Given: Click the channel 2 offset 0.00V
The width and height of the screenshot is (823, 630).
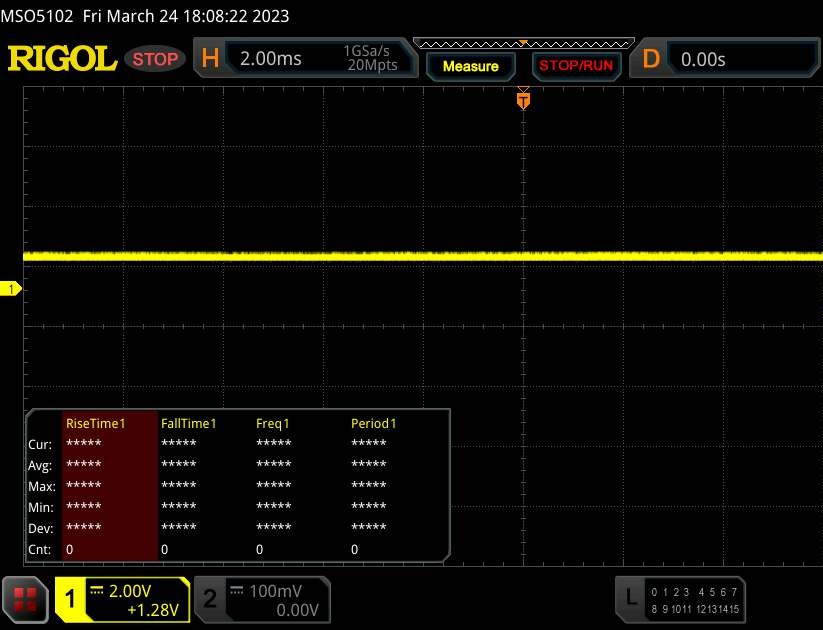Looking at the screenshot, I should (297, 610).
